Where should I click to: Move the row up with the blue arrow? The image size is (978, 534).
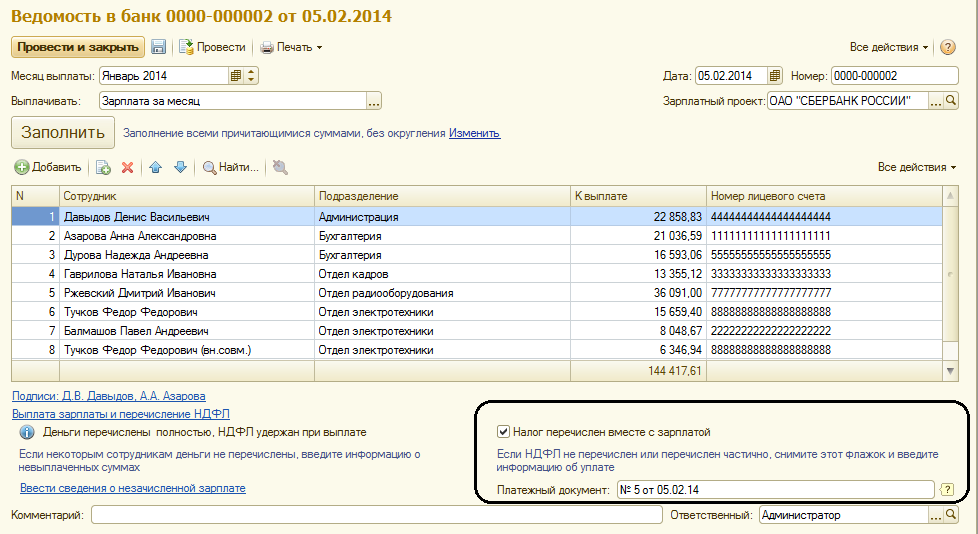pyautogui.click(x=156, y=167)
